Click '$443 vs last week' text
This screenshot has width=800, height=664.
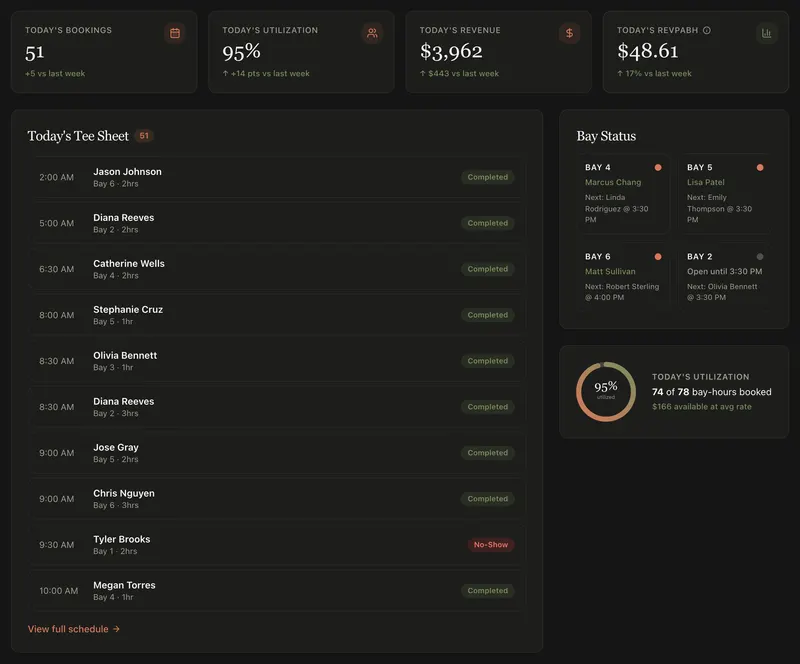coord(459,73)
